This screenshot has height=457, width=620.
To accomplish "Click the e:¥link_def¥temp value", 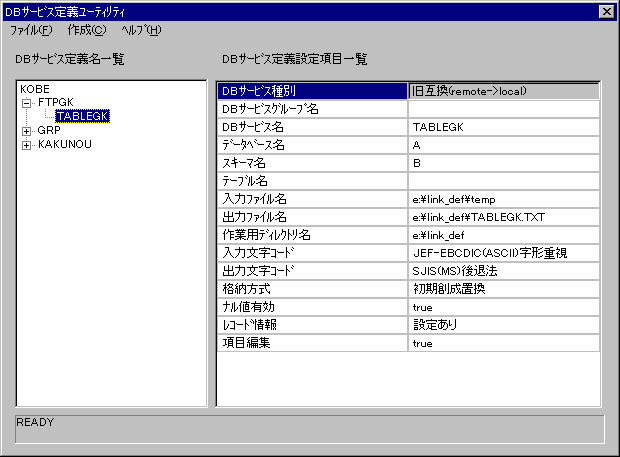I will point(504,199).
